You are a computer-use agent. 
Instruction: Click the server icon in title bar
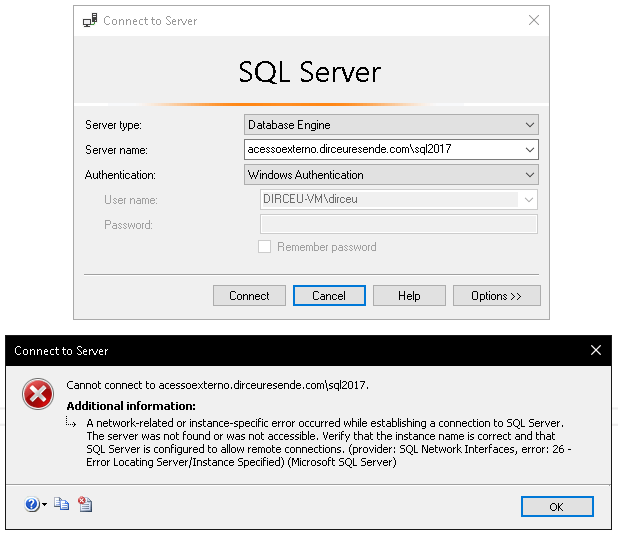point(88,20)
